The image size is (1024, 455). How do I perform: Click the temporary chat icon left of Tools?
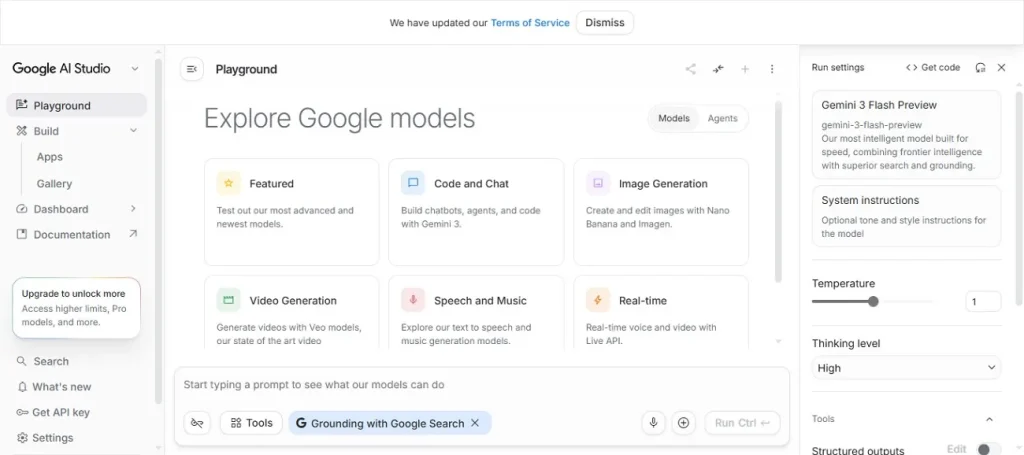(197, 423)
